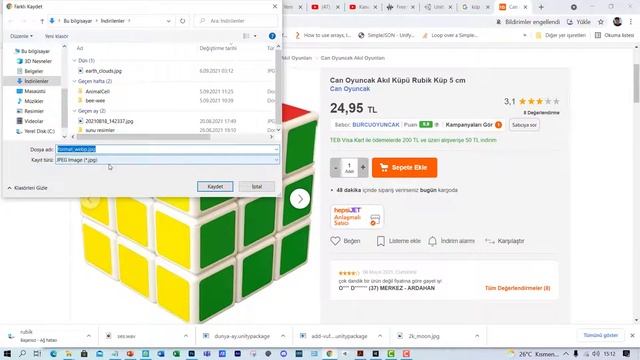Open the Diğer yer işaretleri folder
The width and height of the screenshot is (640, 360).
[x=560, y=36]
